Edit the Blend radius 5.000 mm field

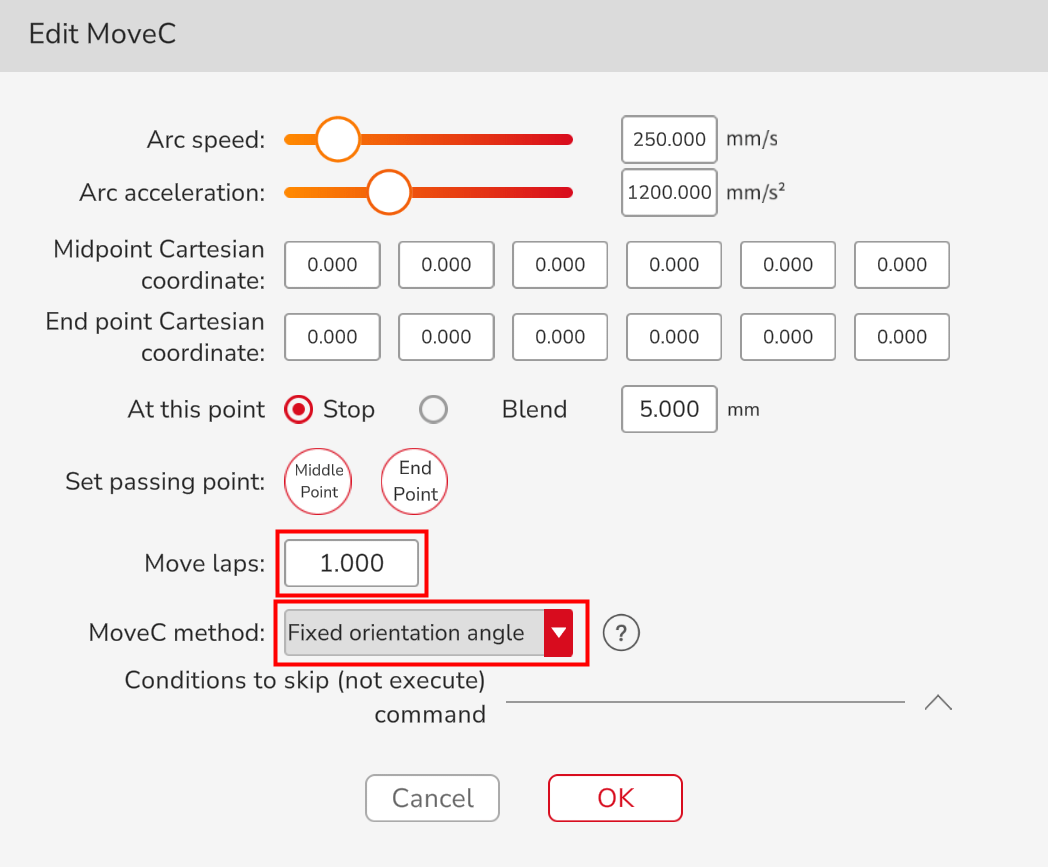click(669, 409)
